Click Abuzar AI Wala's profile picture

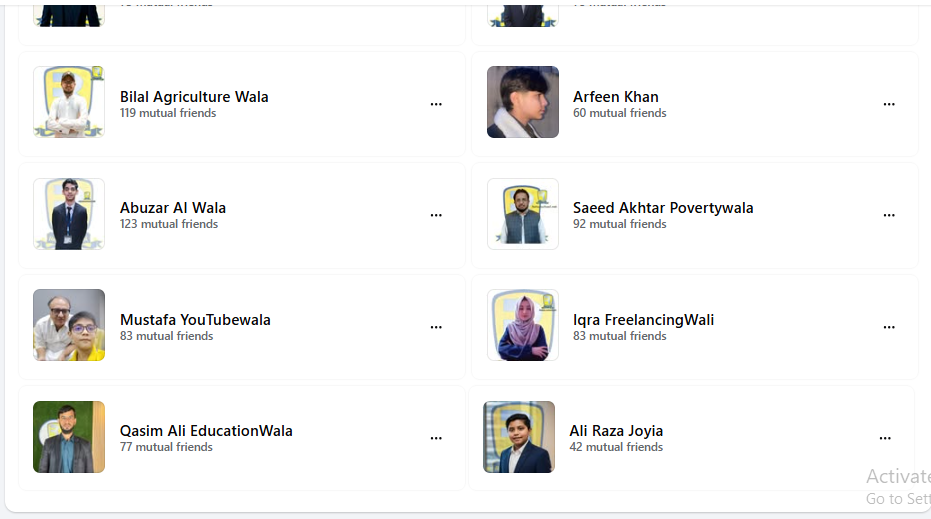tap(69, 214)
